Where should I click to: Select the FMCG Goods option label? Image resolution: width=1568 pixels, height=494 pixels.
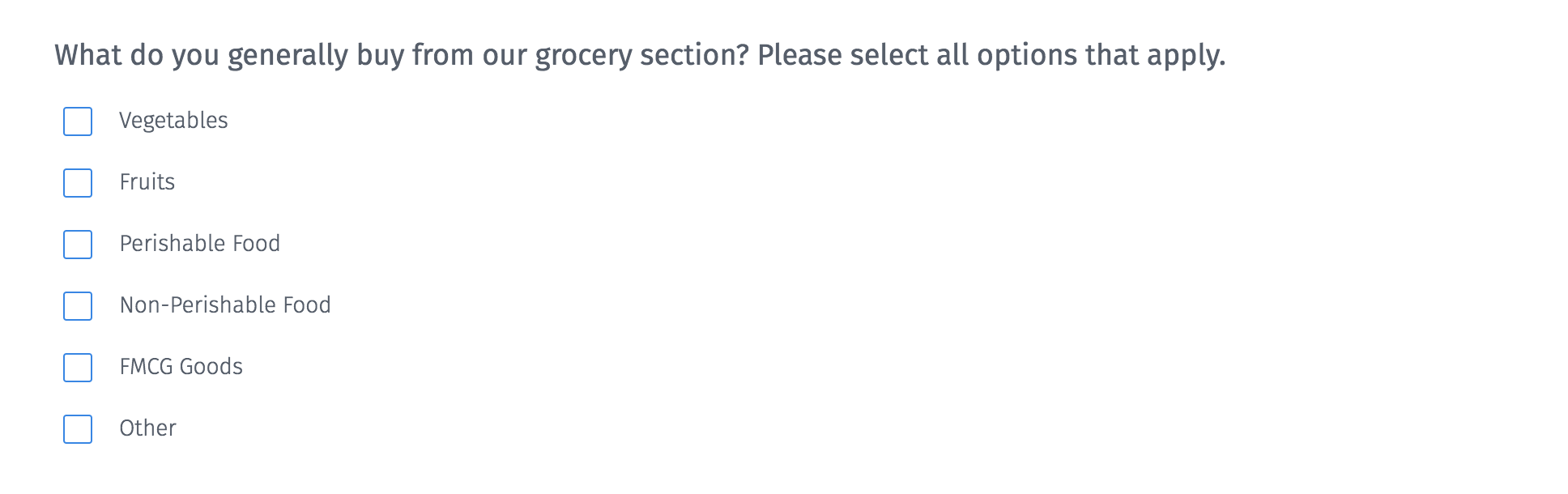tap(181, 367)
